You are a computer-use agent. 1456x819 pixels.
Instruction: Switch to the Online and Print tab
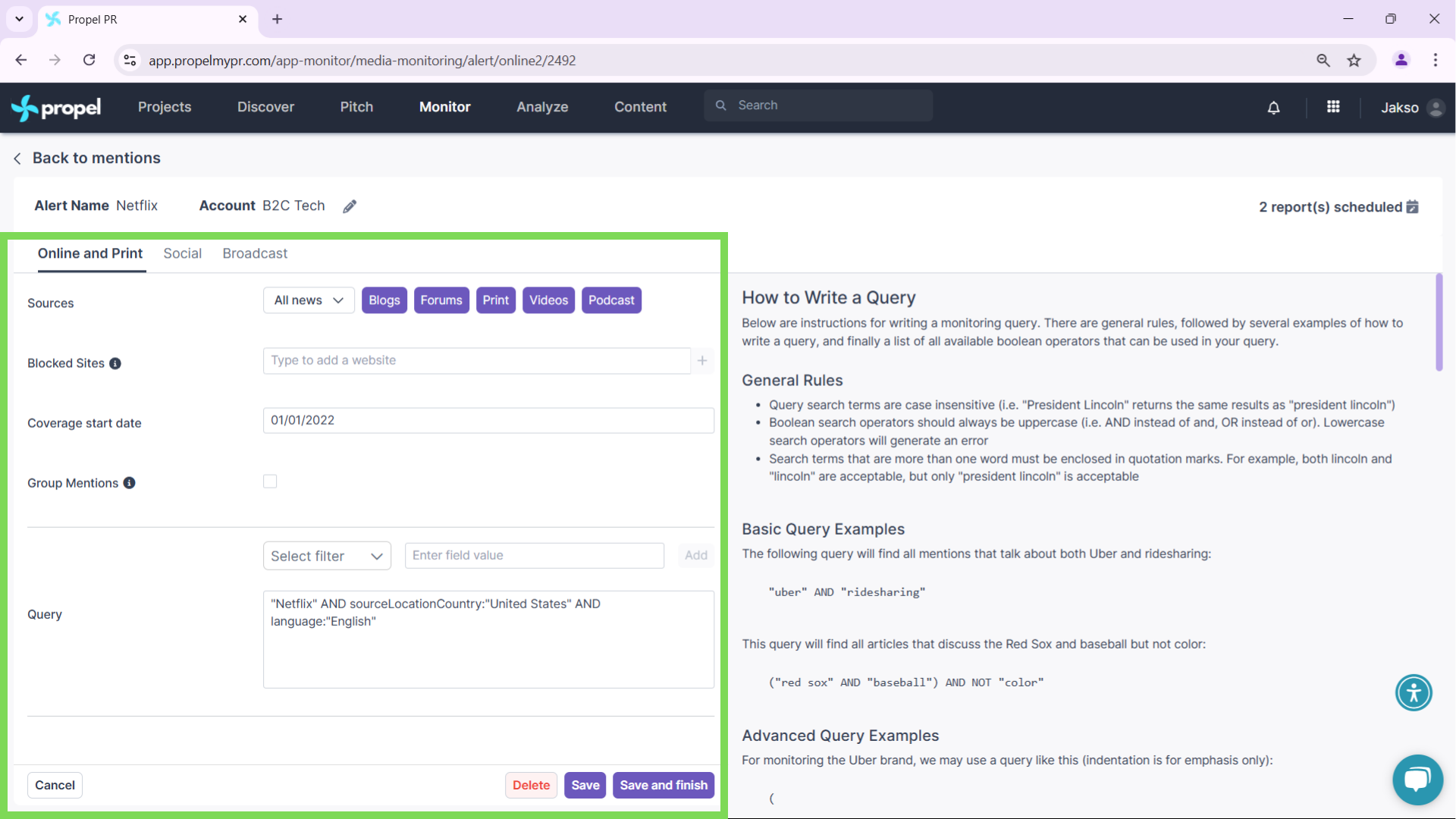click(x=90, y=253)
